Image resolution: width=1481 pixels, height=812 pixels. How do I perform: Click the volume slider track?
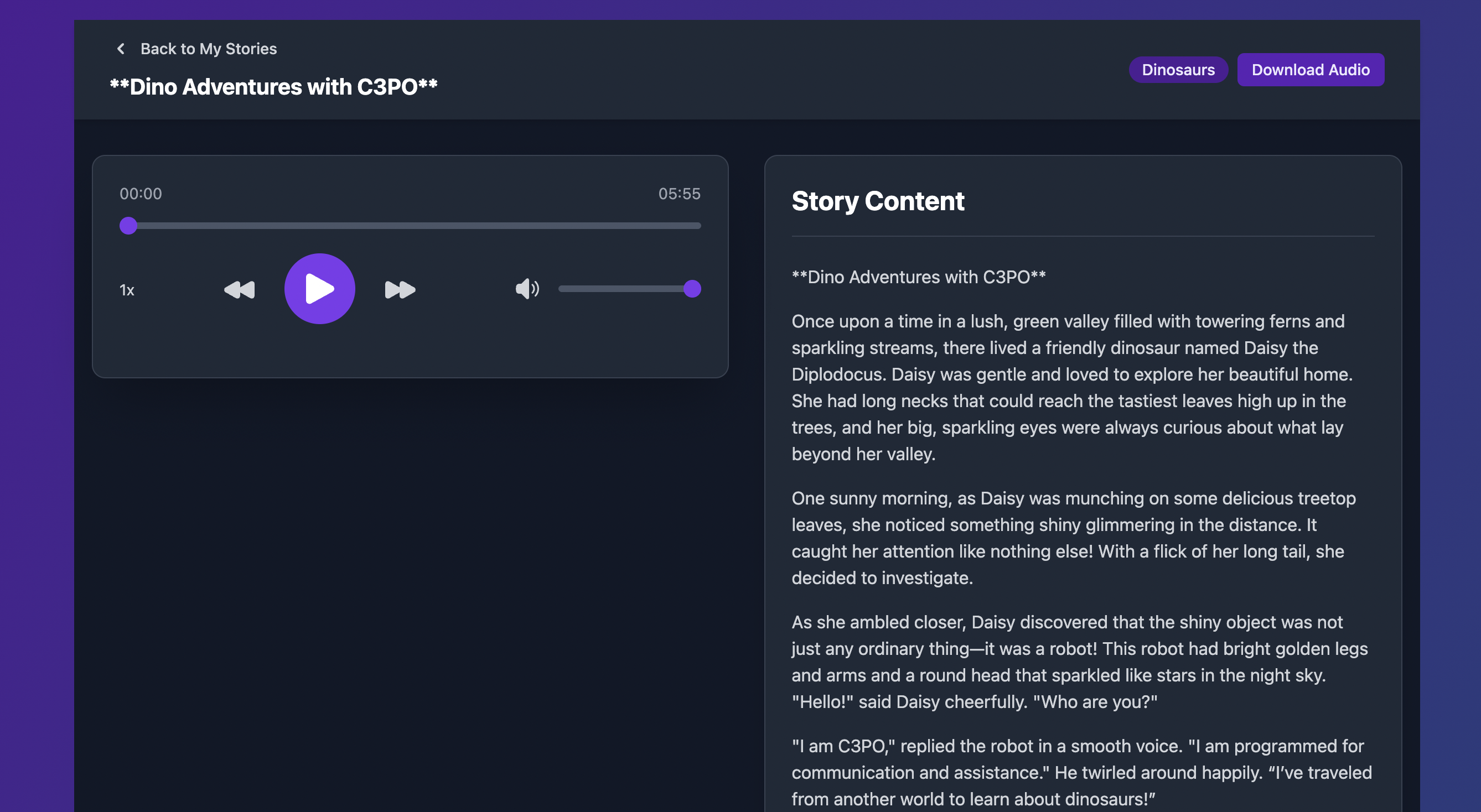[630, 289]
